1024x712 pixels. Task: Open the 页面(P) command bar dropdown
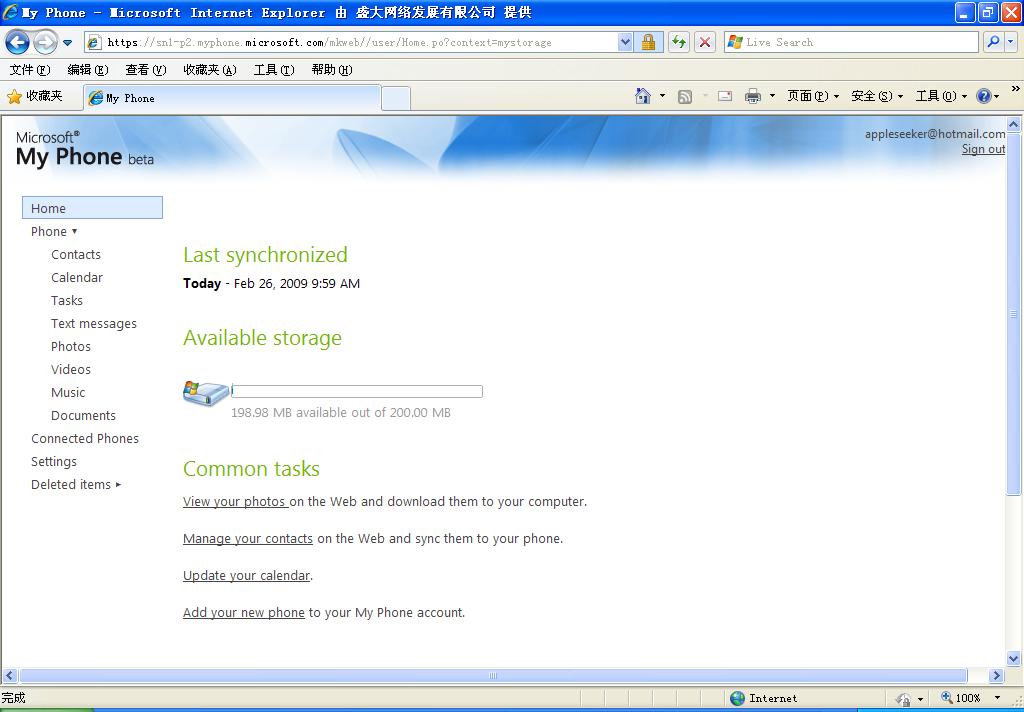(813, 96)
